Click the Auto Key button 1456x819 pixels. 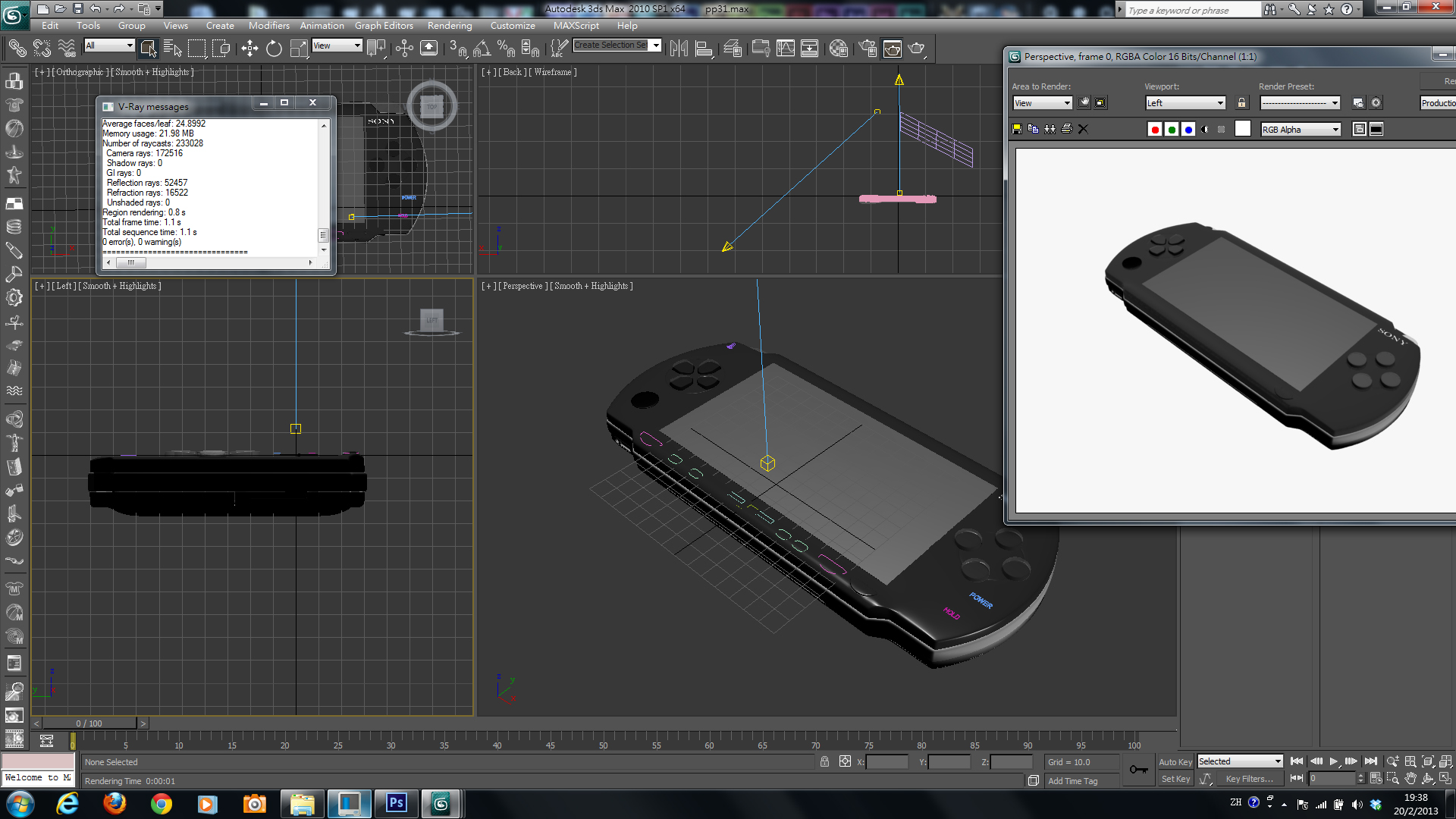pyautogui.click(x=1175, y=761)
